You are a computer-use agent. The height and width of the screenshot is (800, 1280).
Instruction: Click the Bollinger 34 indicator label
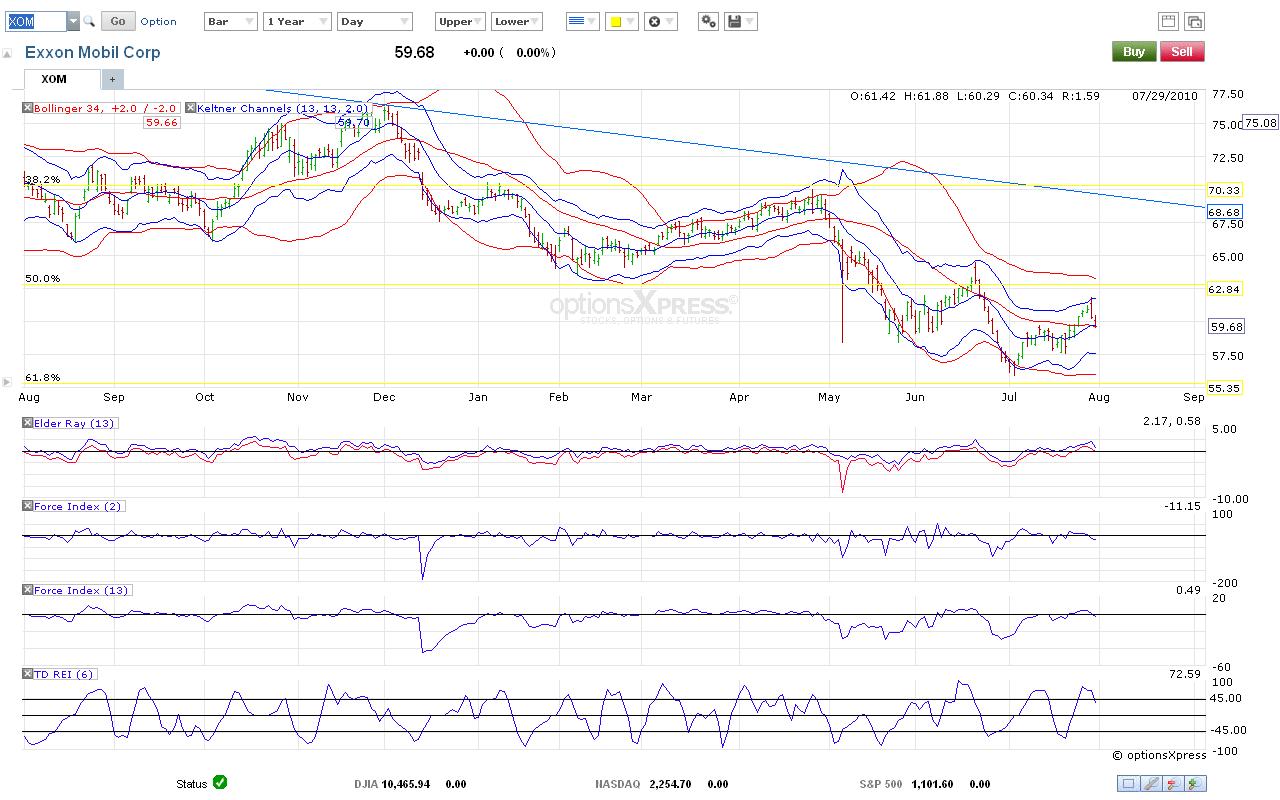[x=106, y=108]
